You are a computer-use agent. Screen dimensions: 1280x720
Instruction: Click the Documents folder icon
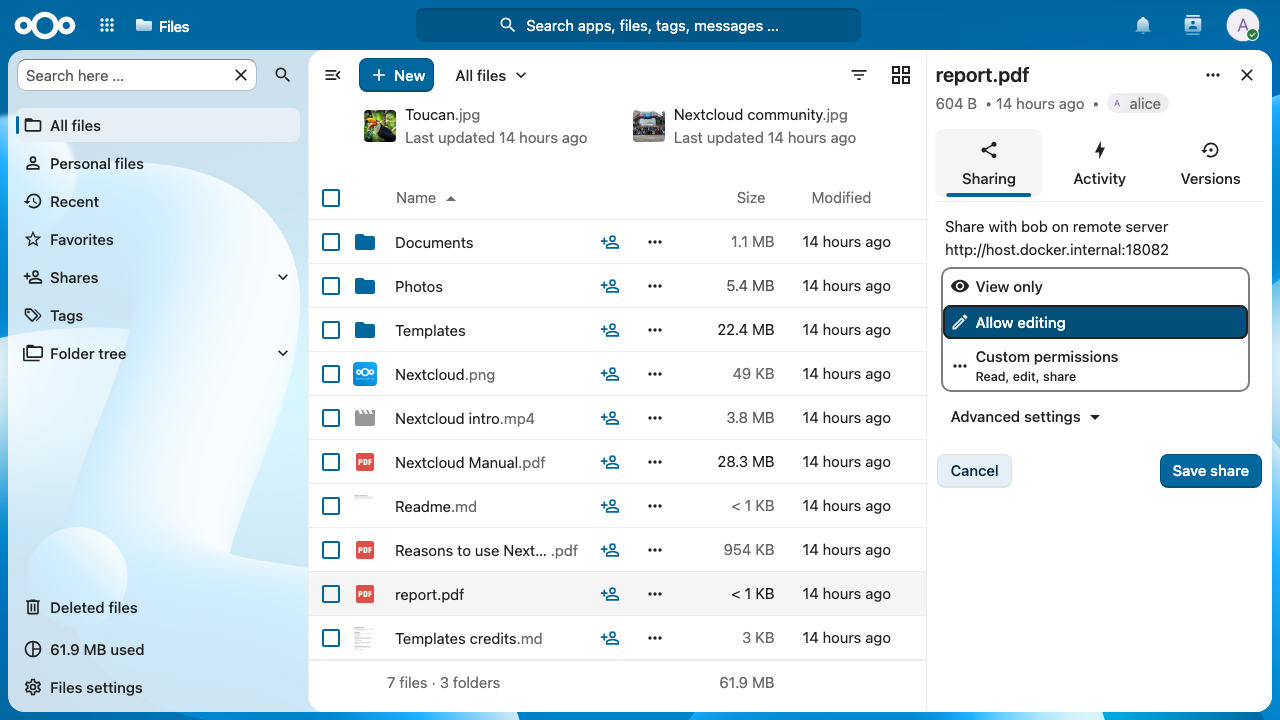(x=365, y=242)
